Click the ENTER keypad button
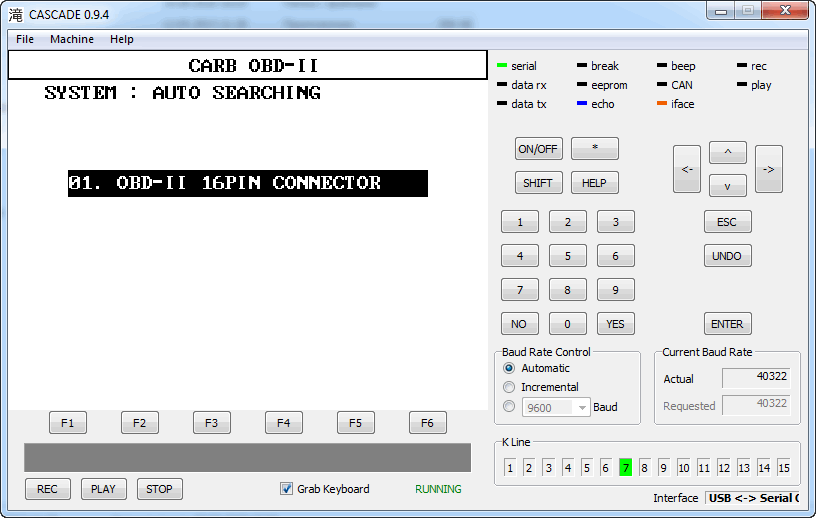The image size is (816, 518). coord(728,324)
